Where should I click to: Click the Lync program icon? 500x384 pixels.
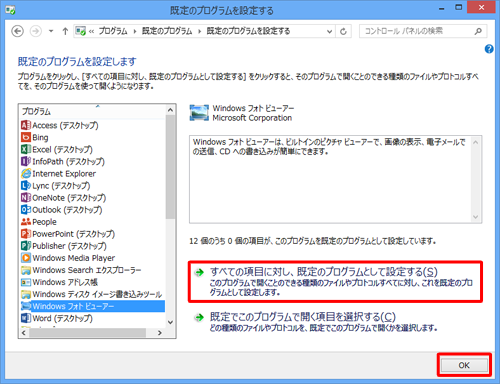[x=26, y=185]
